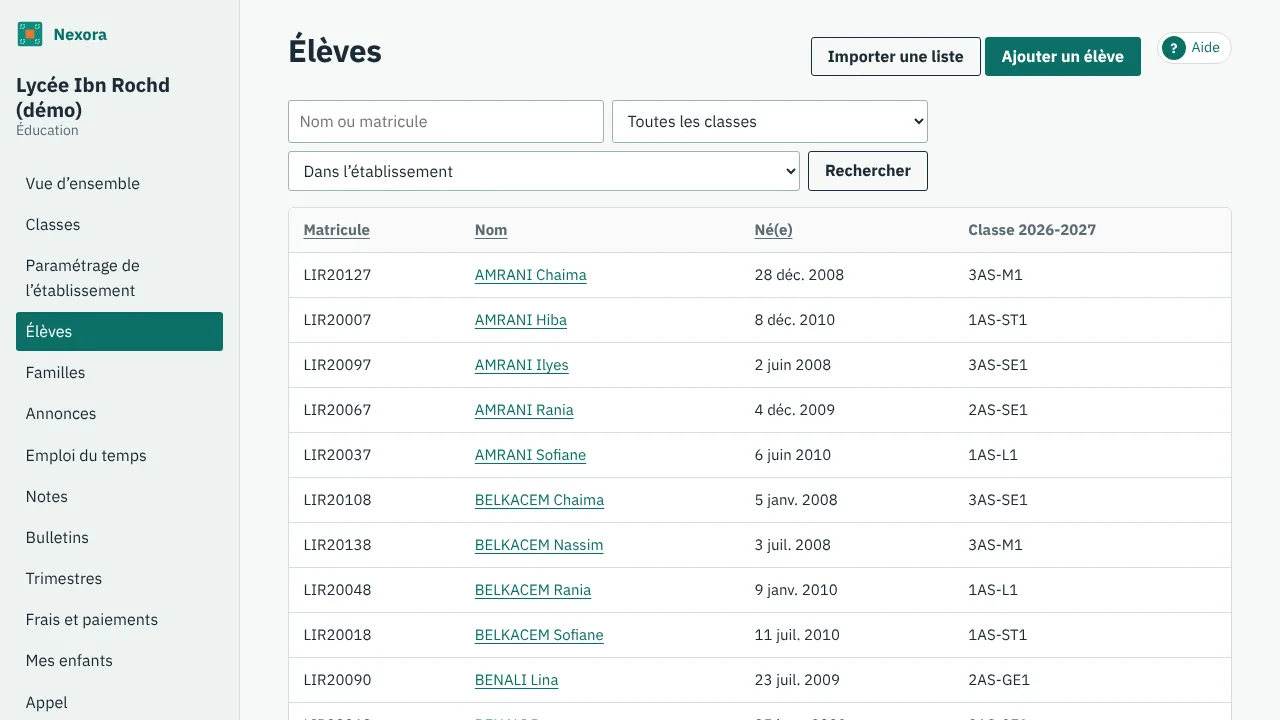The height and width of the screenshot is (720, 1280).
Task: Open student BELKACEM Rania
Action: pyautogui.click(x=533, y=590)
